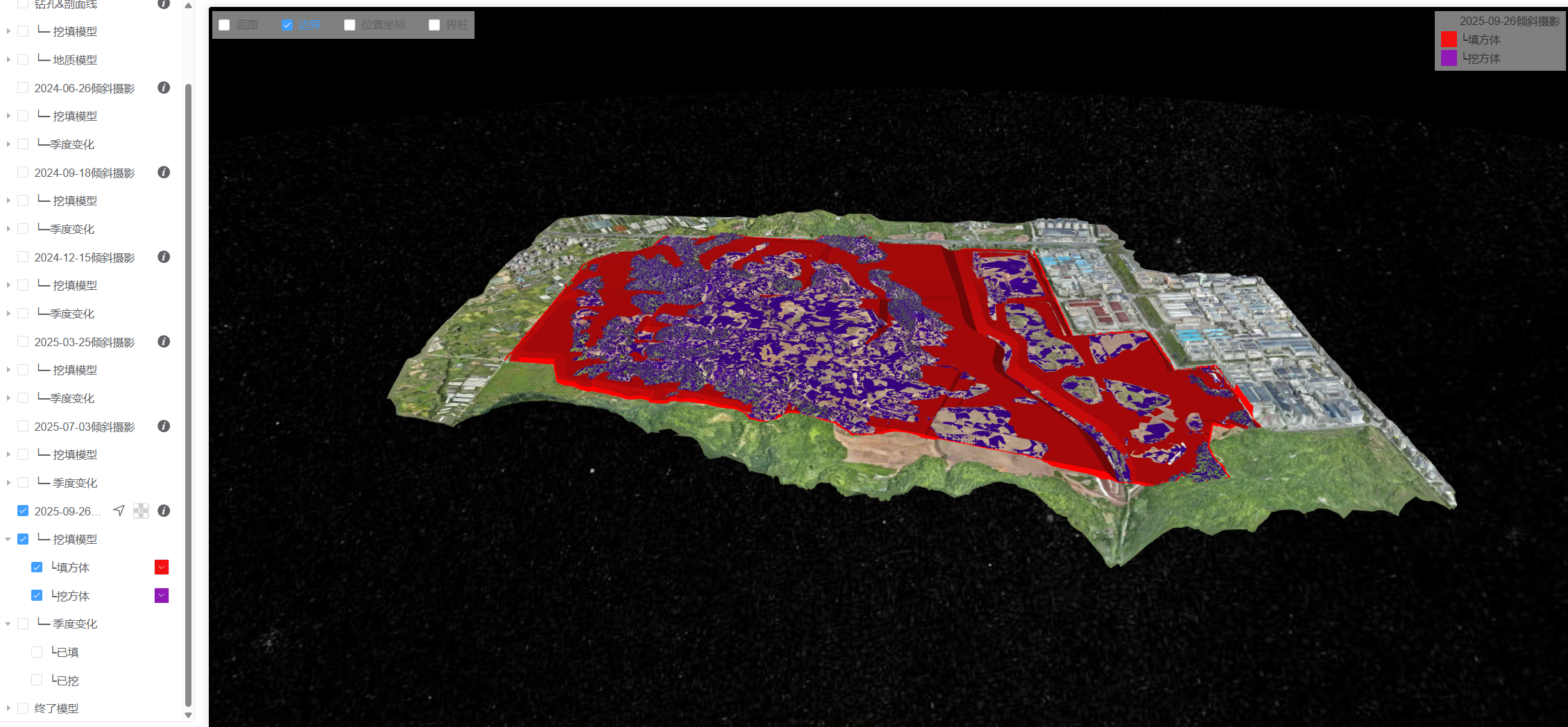This screenshot has width=1568, height=727.
Task: Select the 已挖 tree item
Action: [x=67, y=681]
